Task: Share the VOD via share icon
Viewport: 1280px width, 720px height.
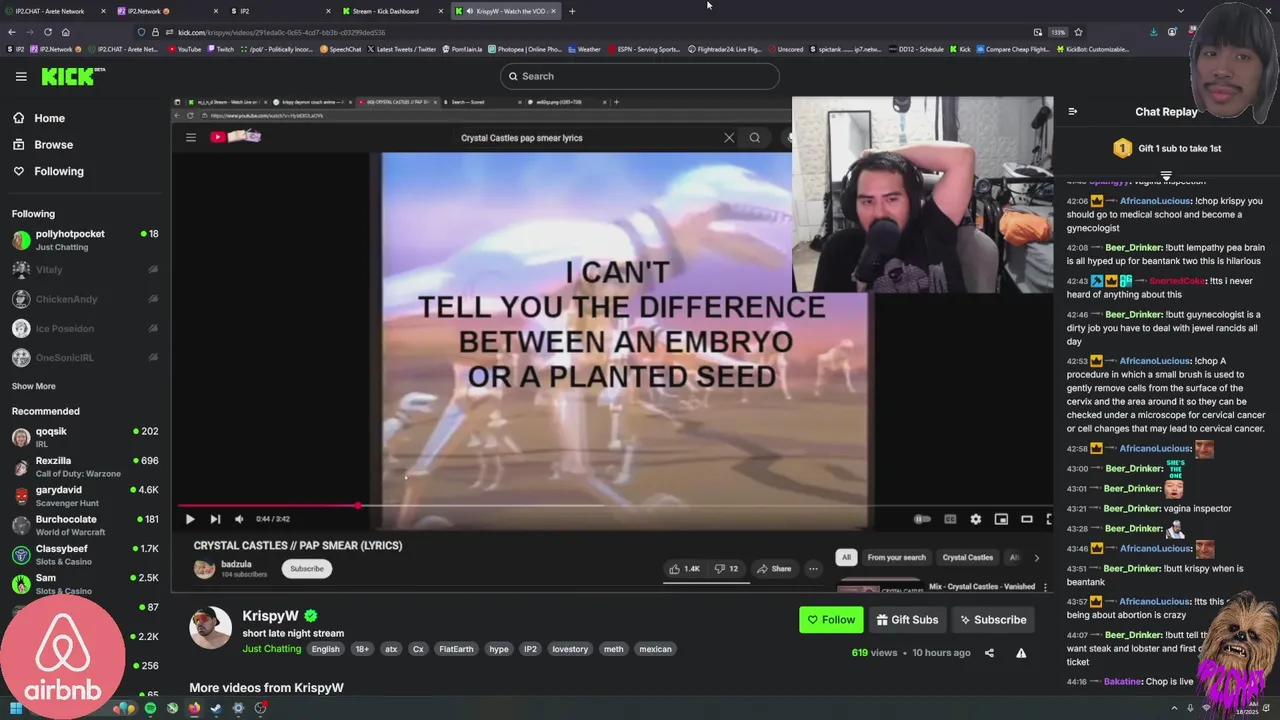Action: (989, 653)
